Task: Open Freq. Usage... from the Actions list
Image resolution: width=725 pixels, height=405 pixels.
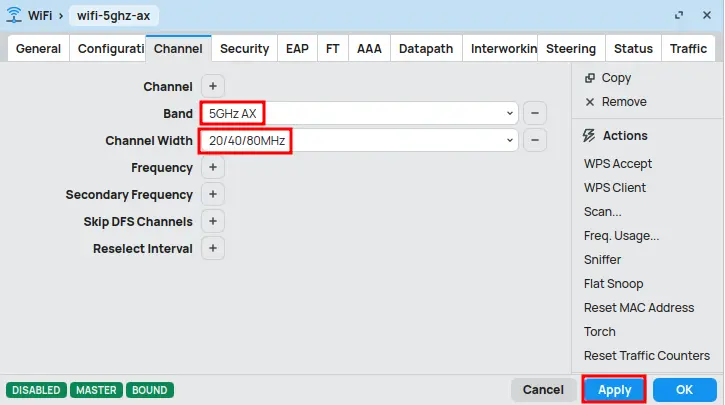Action: point(621,236)
